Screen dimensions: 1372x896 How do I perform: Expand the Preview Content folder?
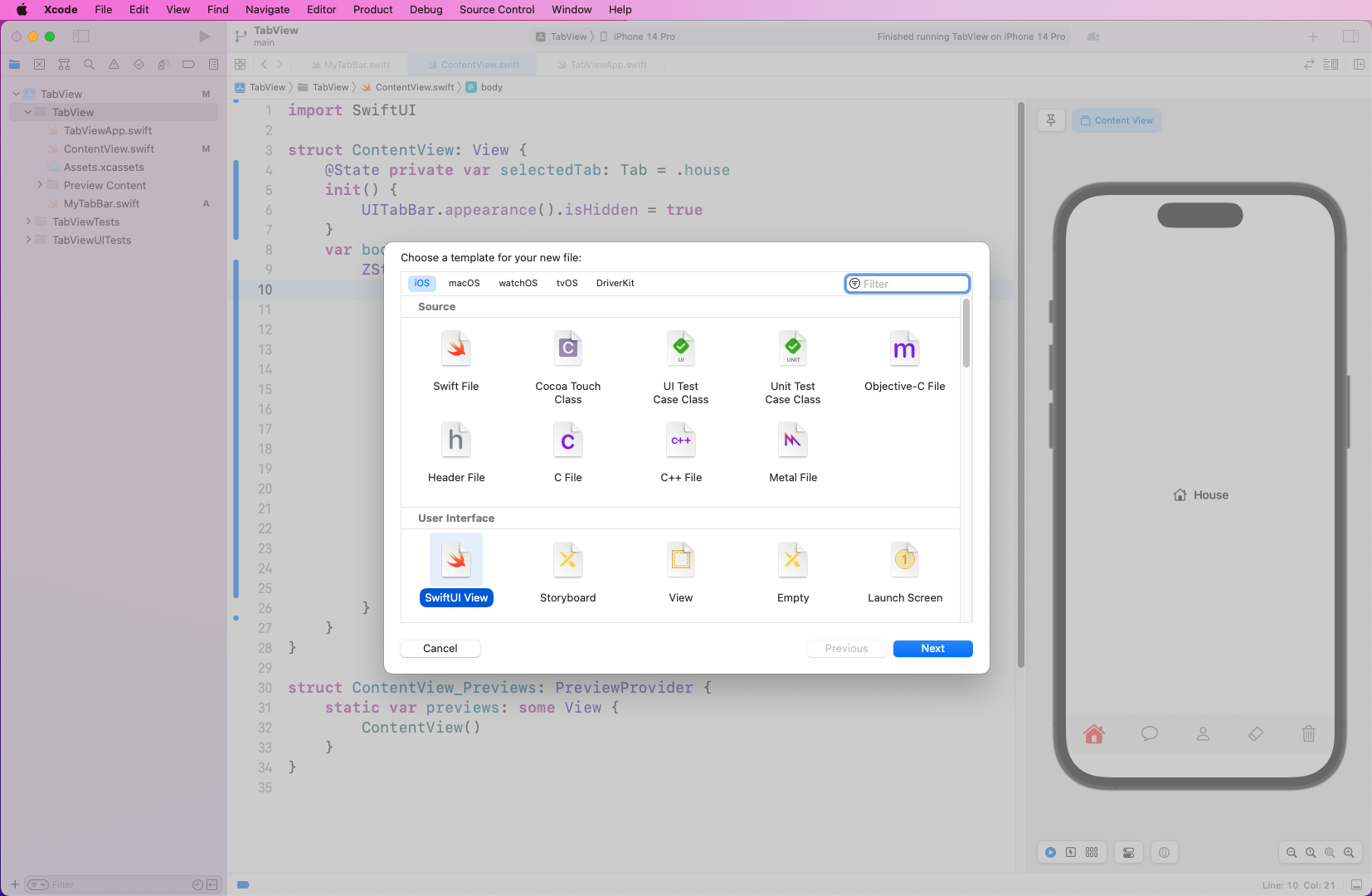[40, 185]
